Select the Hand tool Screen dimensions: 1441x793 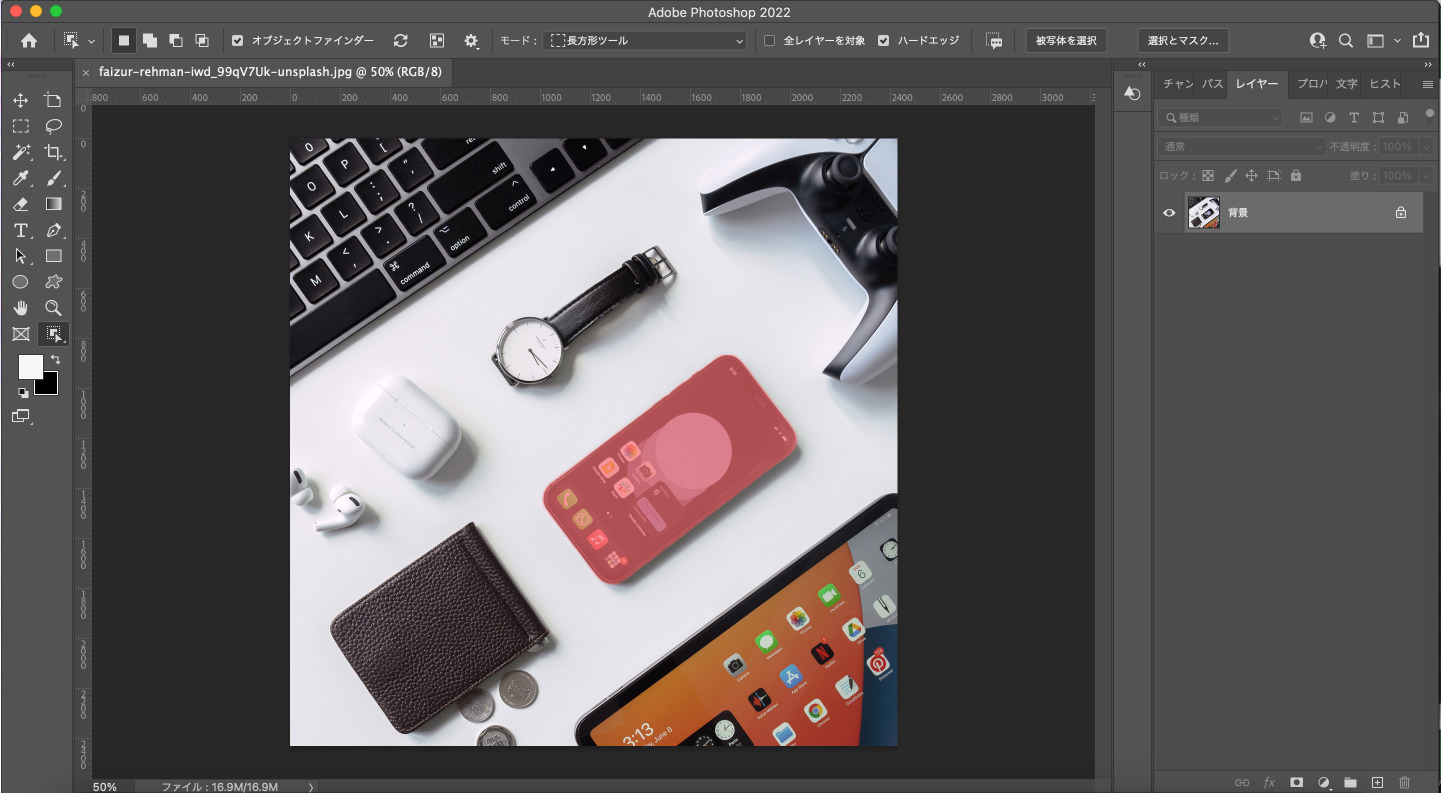[x=20, y=308]
